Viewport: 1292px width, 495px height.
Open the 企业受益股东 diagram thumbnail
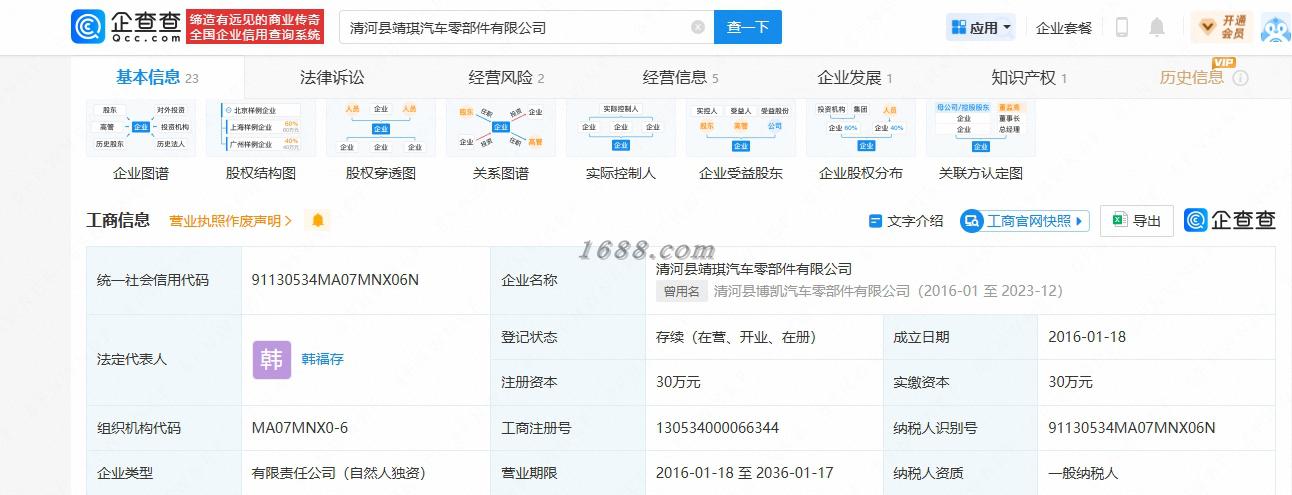[x=740, y=128]
